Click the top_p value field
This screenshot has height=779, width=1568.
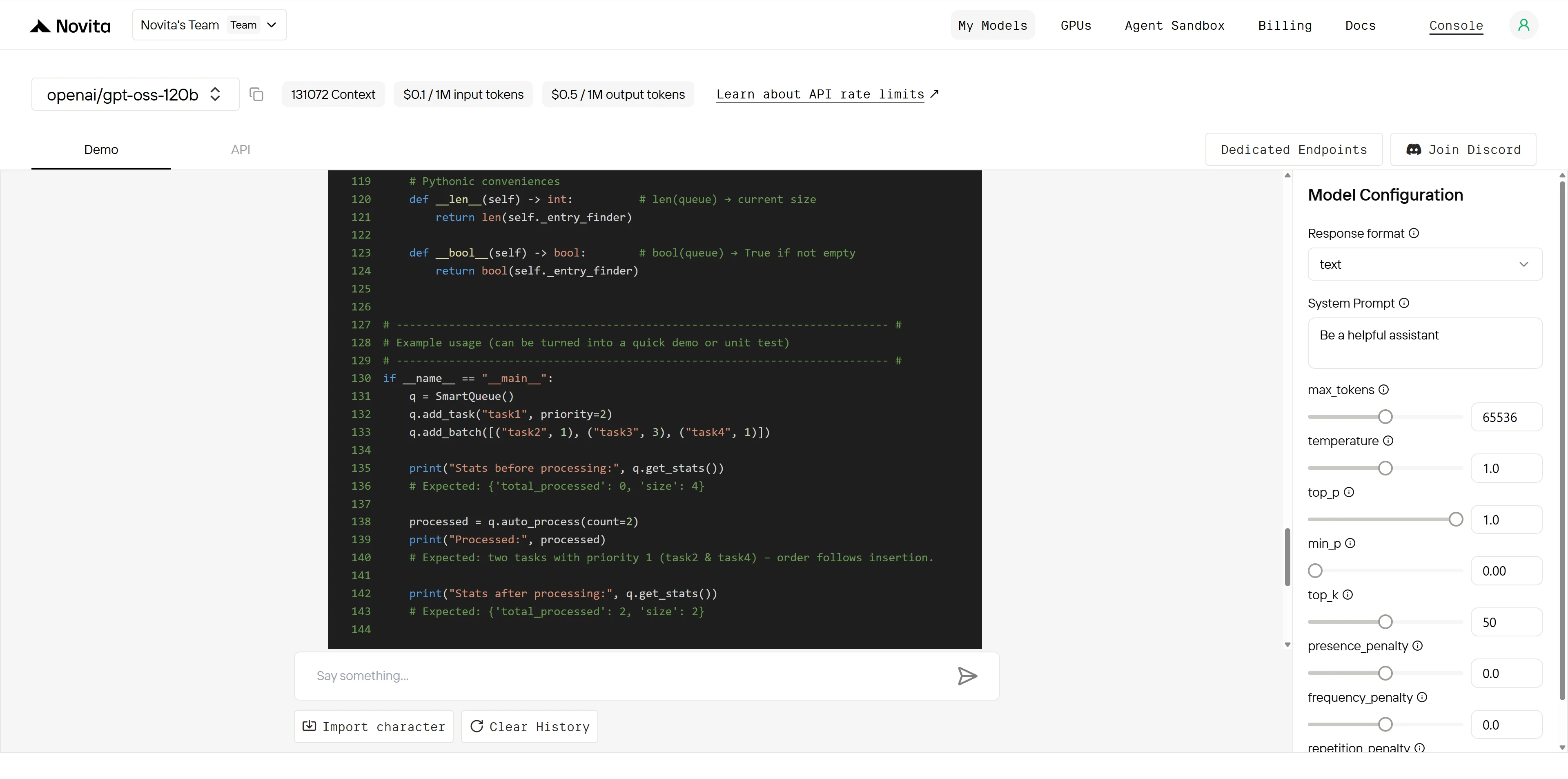(x=1506, y=520)
